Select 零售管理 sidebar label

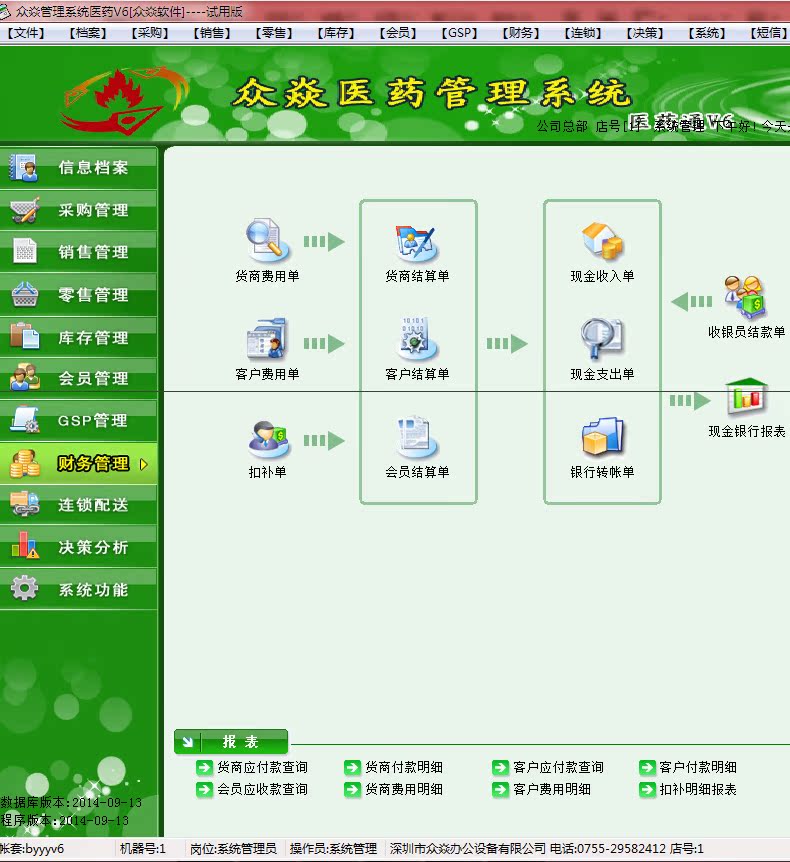[x=93, y=295]
